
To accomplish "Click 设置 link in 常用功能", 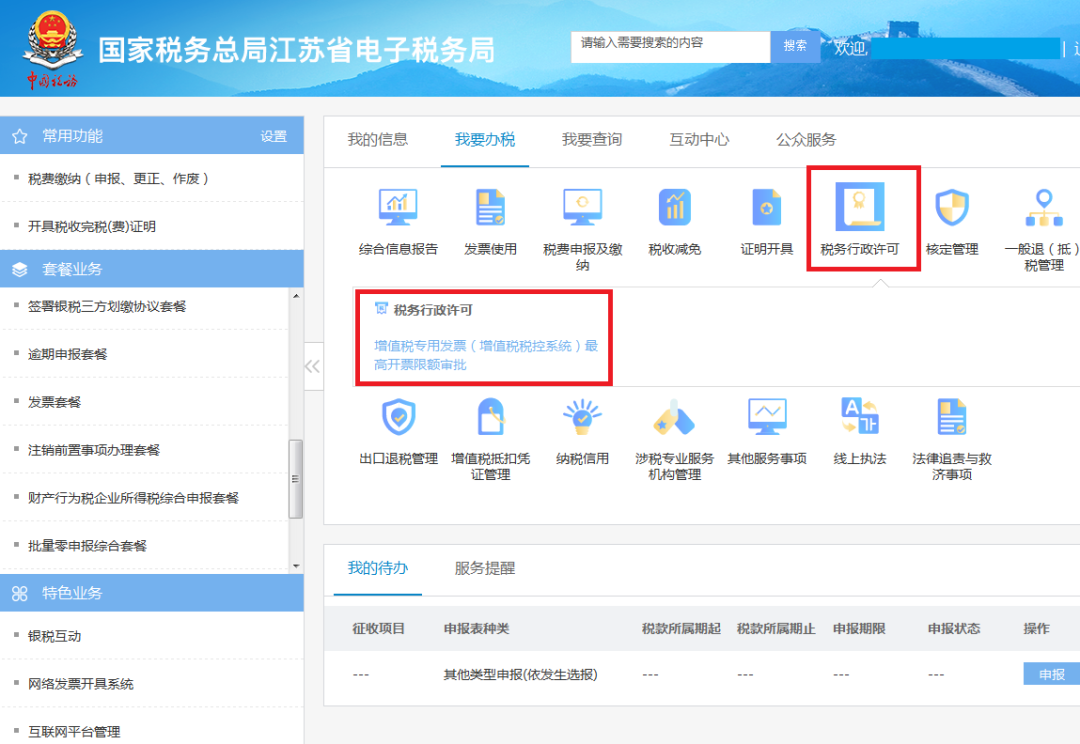I will 273,136.
